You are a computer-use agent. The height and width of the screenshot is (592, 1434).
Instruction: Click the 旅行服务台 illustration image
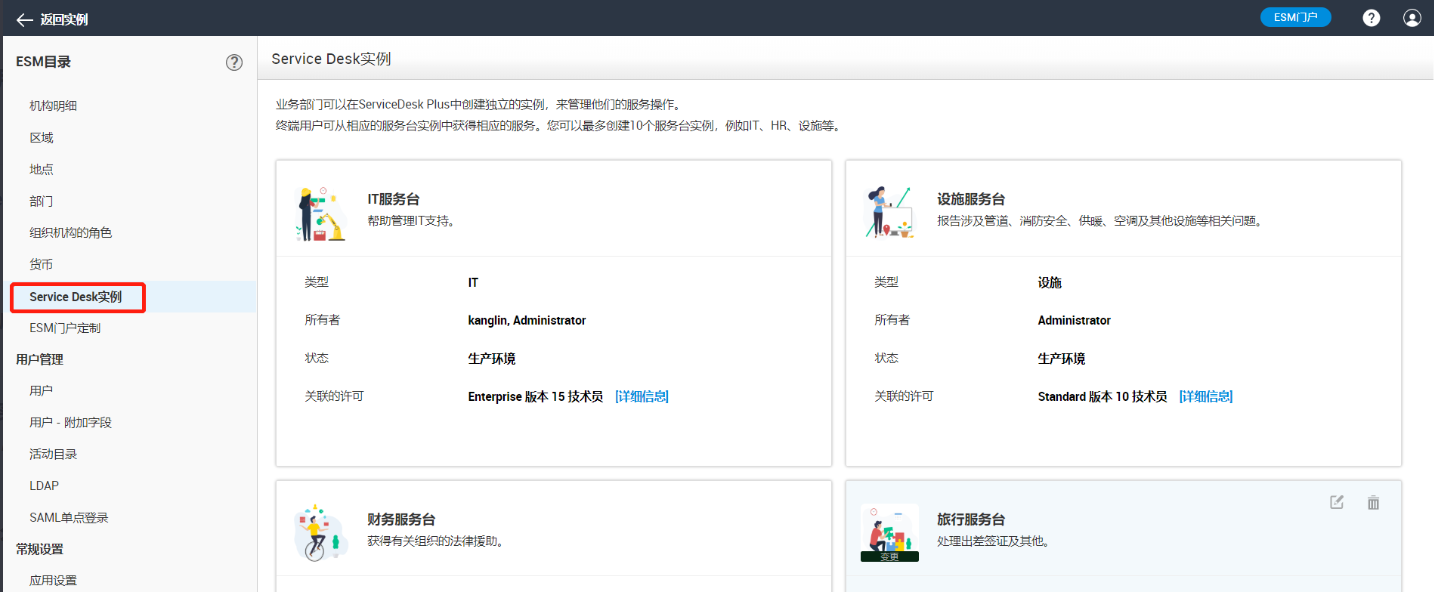click(889, 533)
